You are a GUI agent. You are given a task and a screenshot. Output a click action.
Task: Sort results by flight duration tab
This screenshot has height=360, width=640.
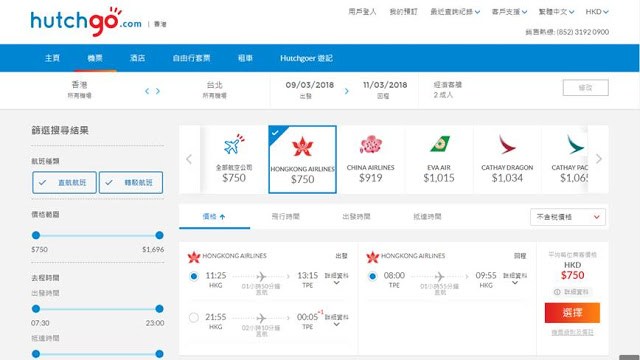click(285, 217)
